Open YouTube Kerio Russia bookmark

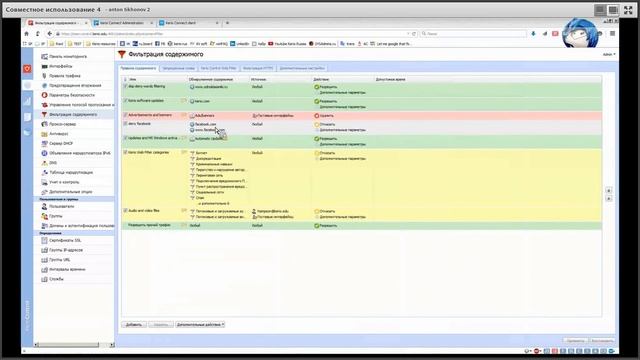pyautogui.click(x=287, y=44)
